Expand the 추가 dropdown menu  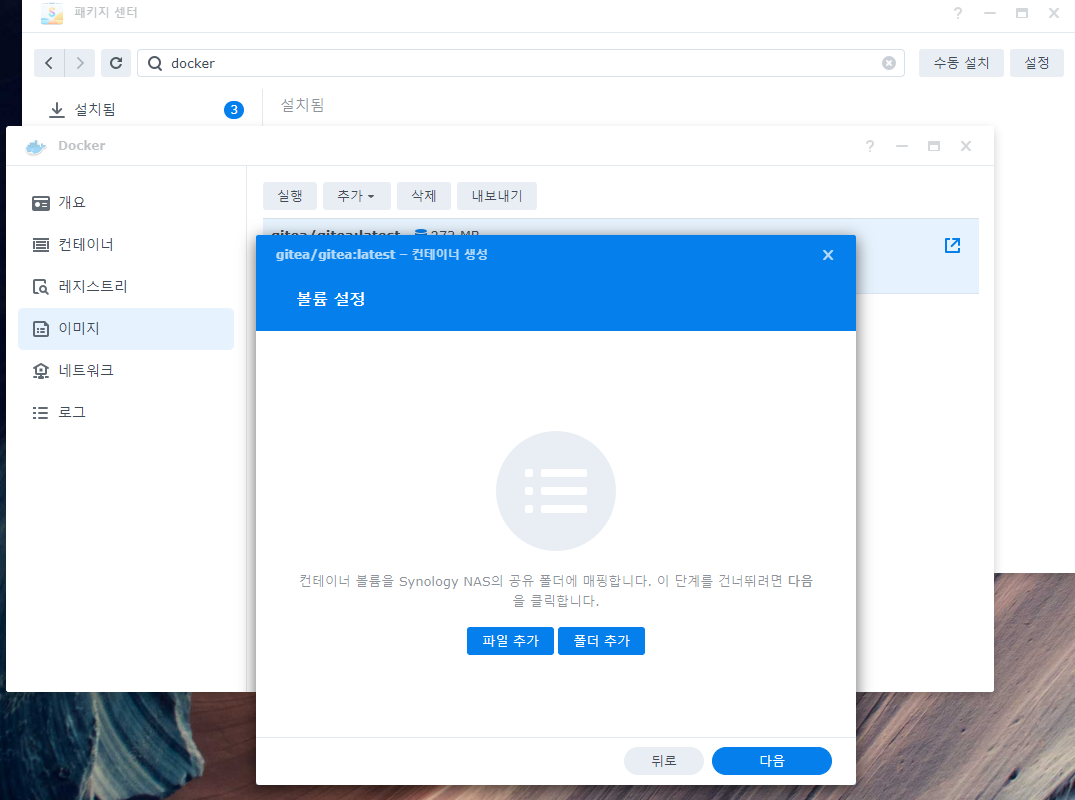tap(357, 196)
